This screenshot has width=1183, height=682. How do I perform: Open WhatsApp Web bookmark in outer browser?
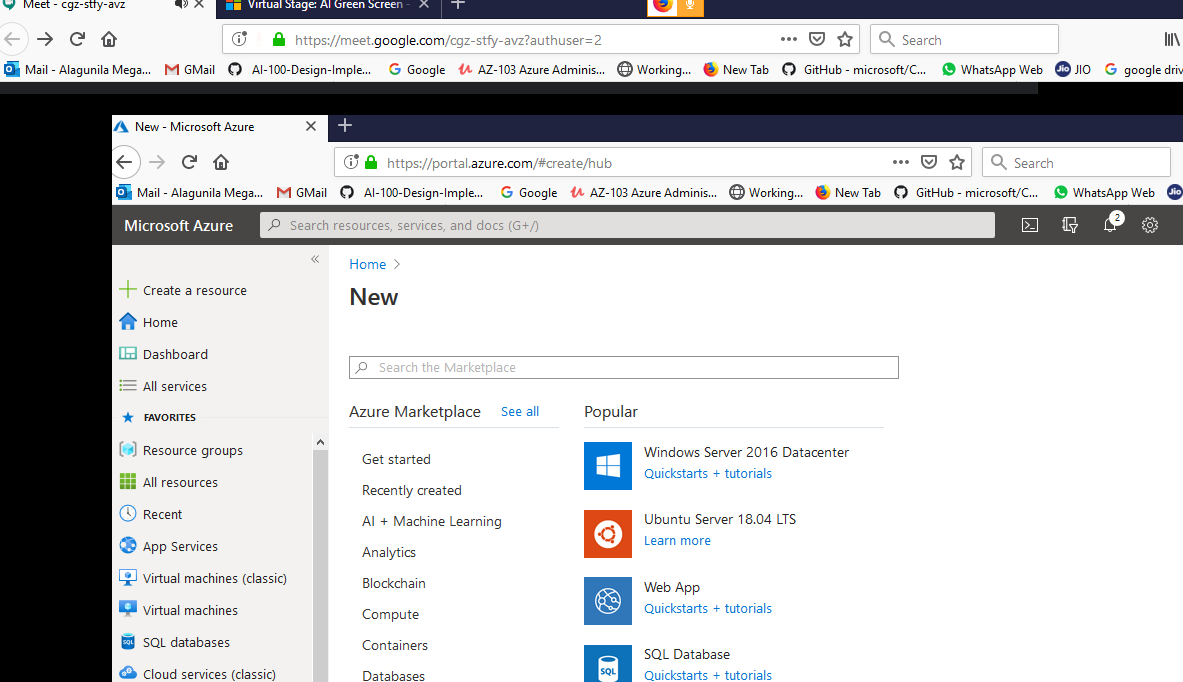tap(992, 69)
